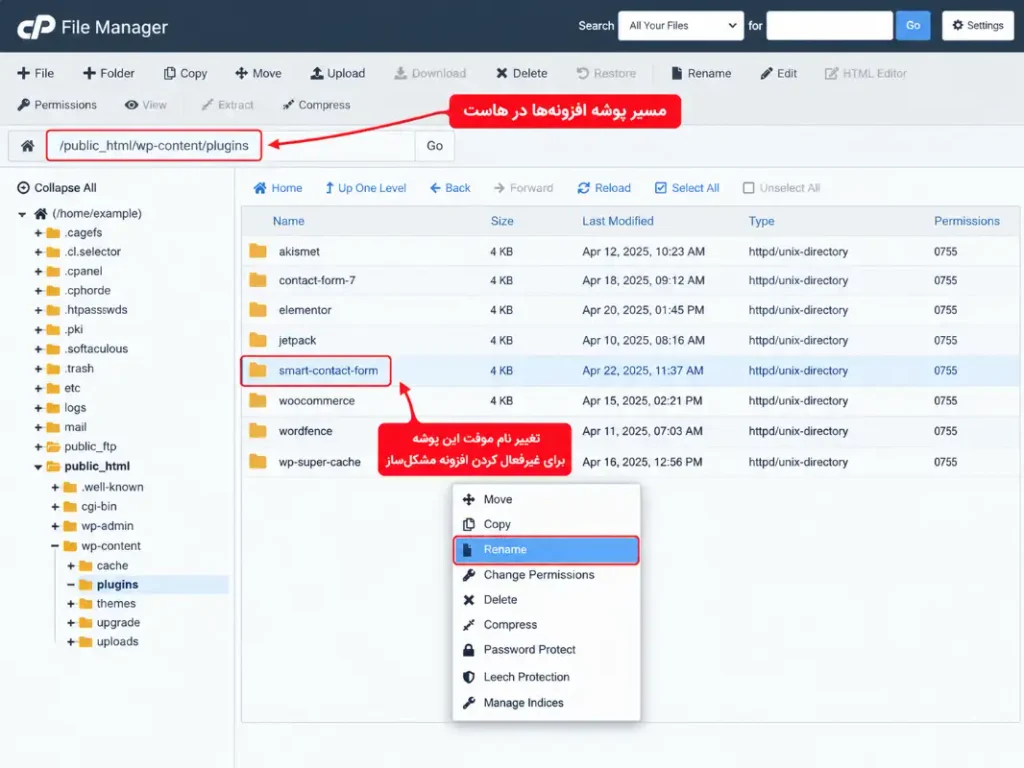The width and height of the screenshot is (1024, 768).
Task: Click the woocommerce folder icon
Action: [258, 400]
